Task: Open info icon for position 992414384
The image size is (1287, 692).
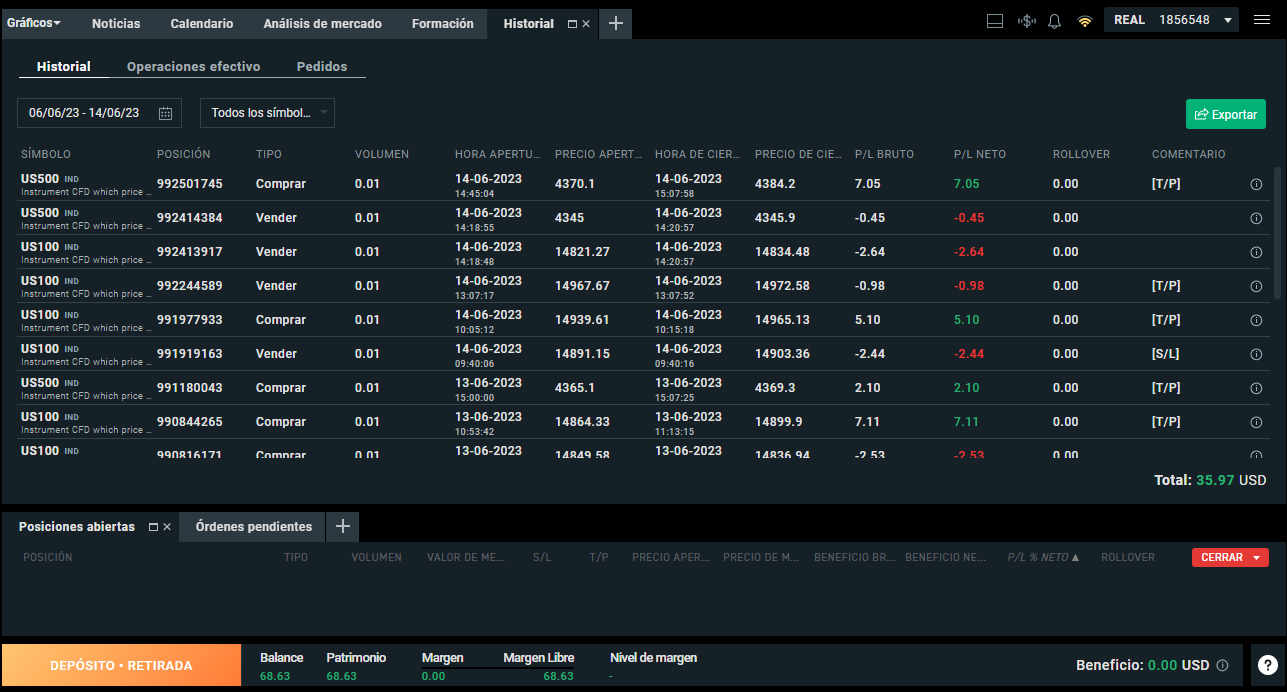Action: 1256,218
